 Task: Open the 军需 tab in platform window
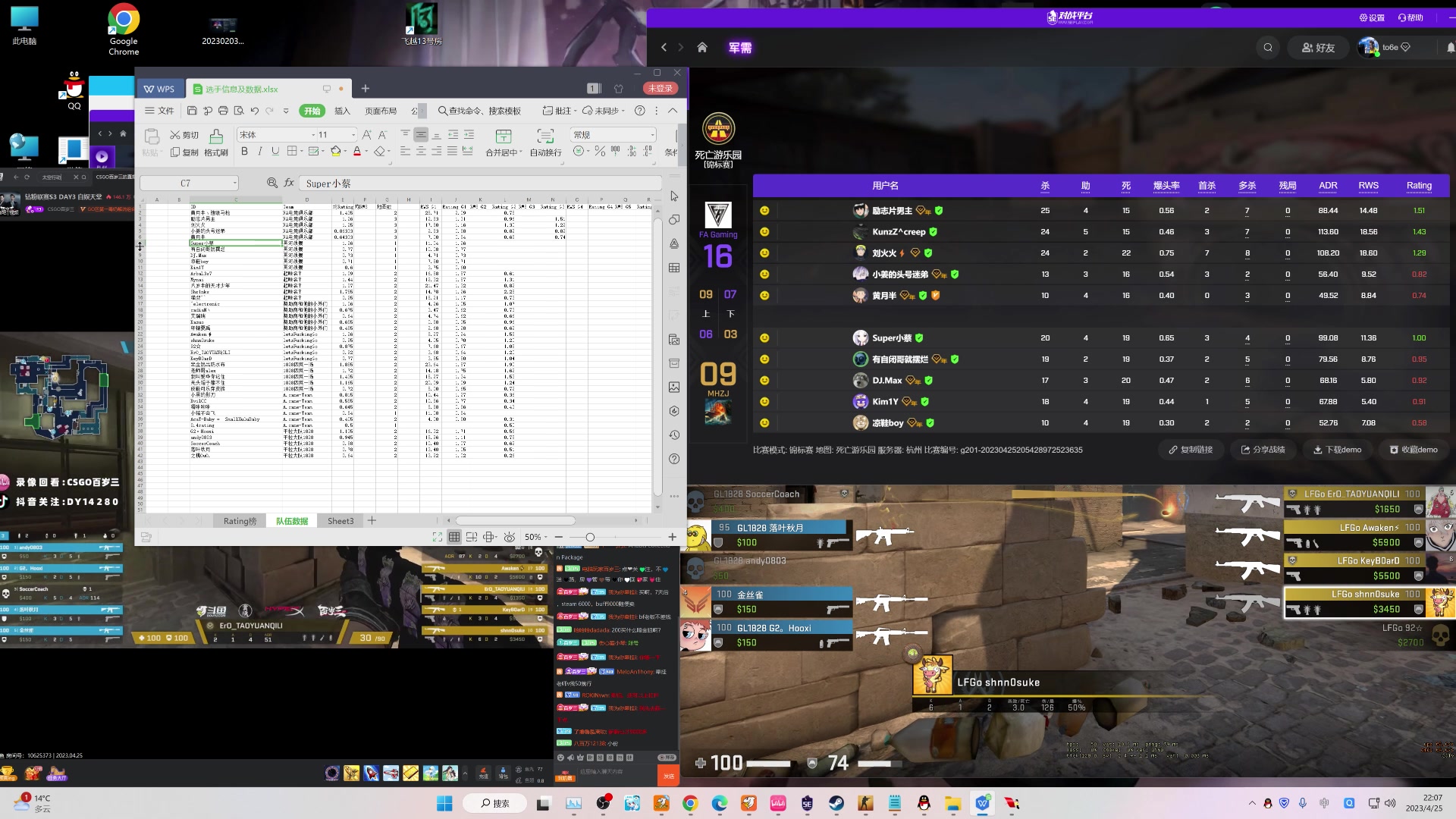tap(740, 48)
